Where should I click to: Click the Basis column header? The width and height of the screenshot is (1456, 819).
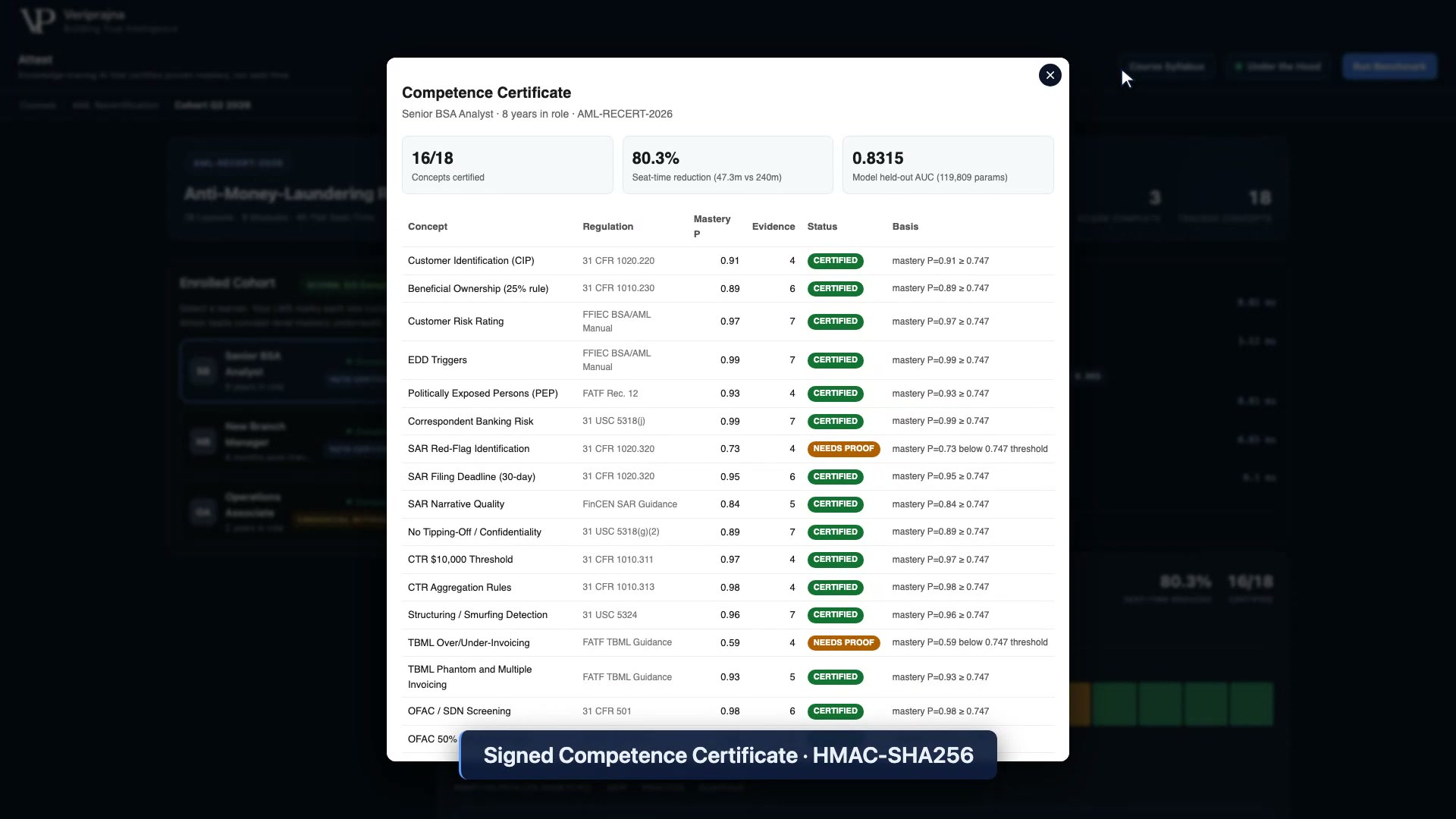click(905, 227)
